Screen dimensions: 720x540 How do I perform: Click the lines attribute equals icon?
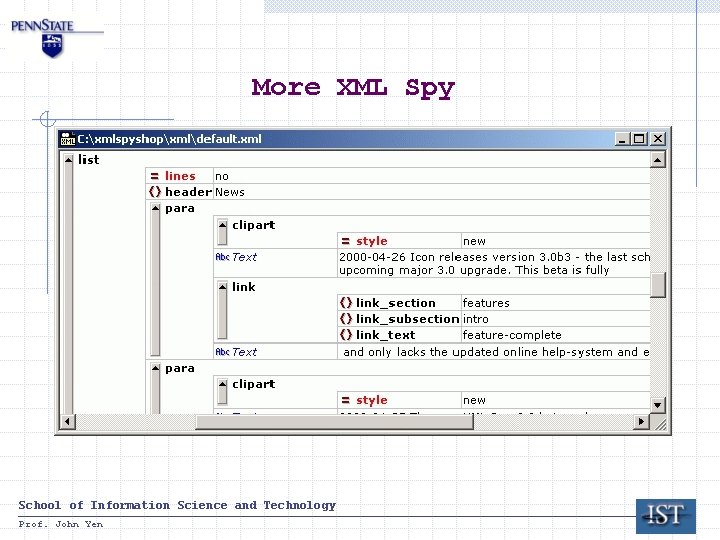click(x=155, y=176)
